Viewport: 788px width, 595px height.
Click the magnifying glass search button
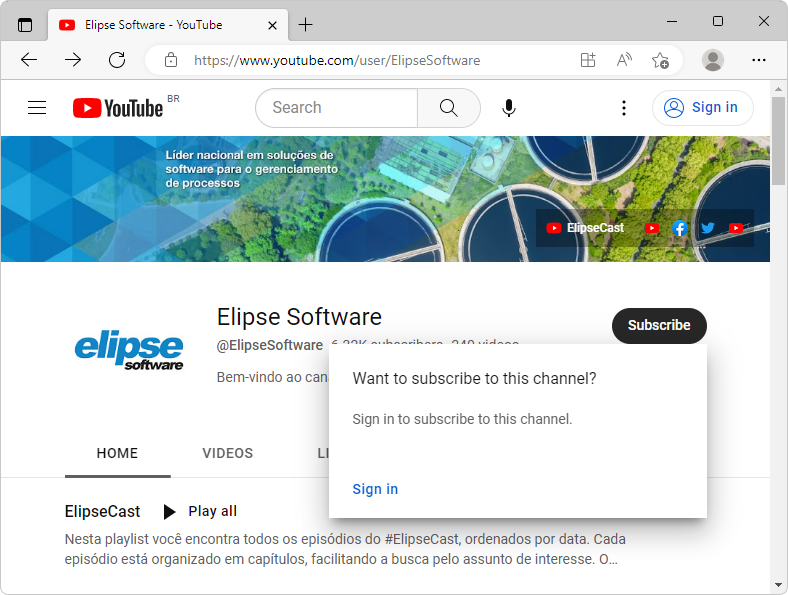coord(448,108)
